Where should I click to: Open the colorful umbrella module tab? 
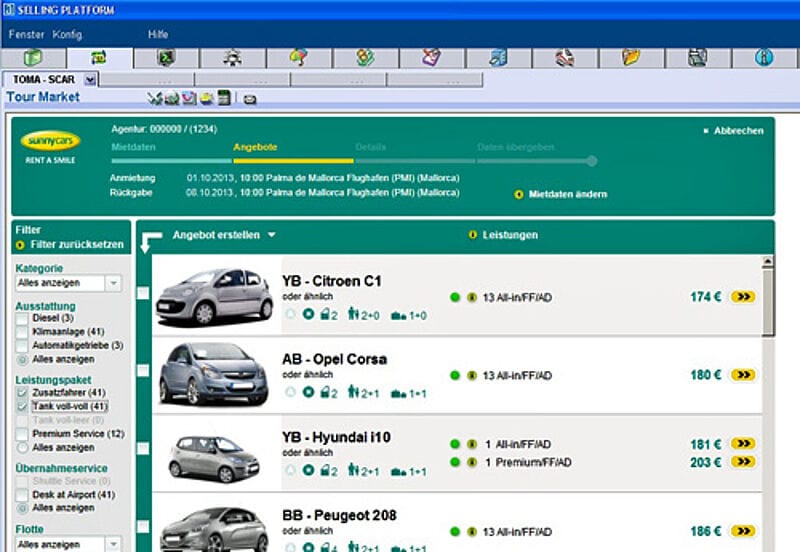click(x=299, y=58)
